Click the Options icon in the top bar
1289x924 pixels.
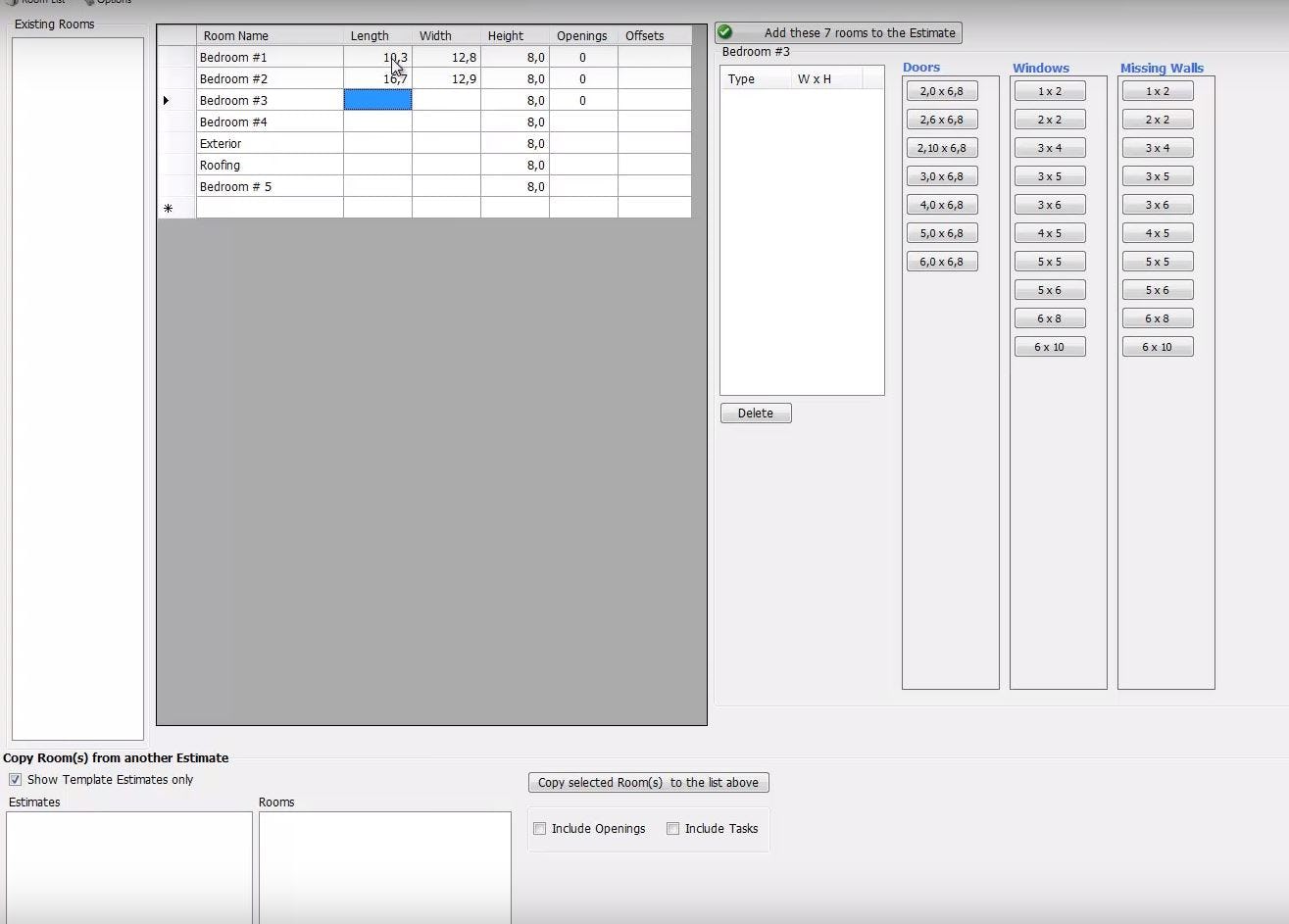click(x=90, y=2)
